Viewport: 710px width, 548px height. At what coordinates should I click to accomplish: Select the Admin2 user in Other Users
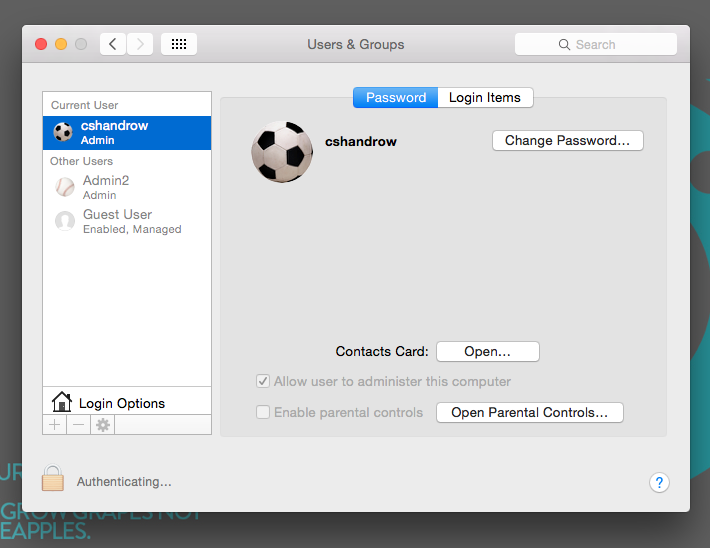pyautogui.click(x=127, y=187)
